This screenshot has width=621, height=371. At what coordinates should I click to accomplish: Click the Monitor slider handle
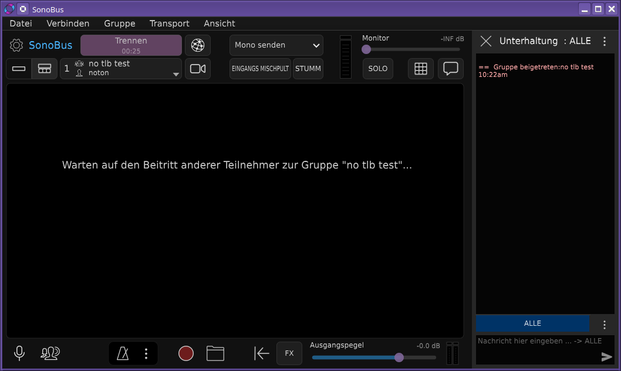[366, 49]
